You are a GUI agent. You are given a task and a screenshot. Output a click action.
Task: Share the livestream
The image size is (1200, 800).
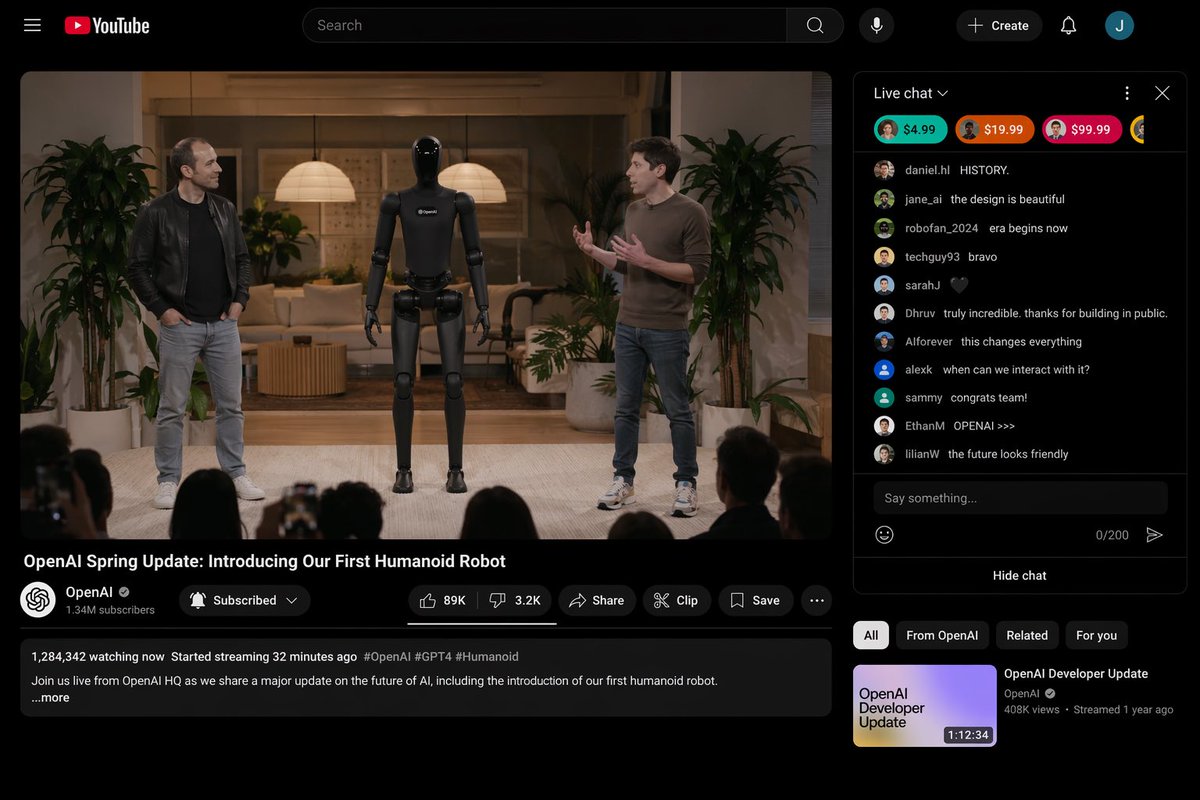pyautogui.click(x=597, y=600)
